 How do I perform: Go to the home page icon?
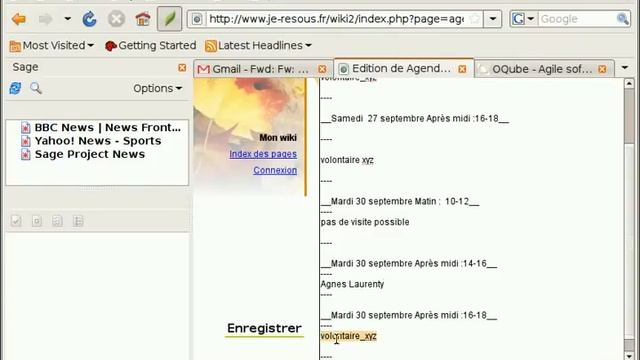tap(143, 19)
